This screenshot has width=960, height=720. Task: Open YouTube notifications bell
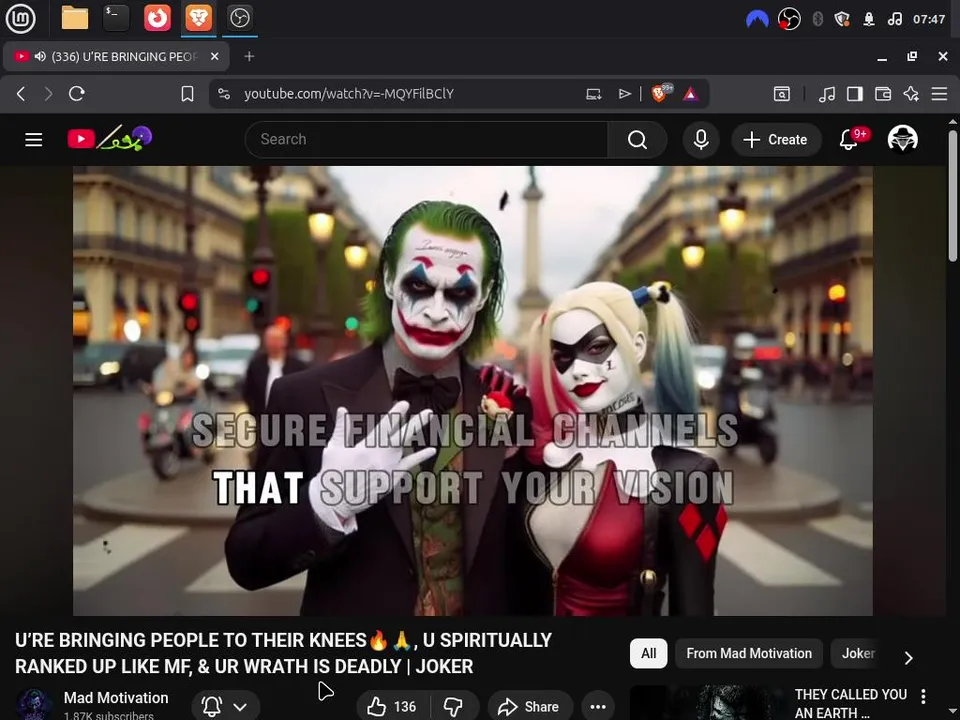(849, 140)
